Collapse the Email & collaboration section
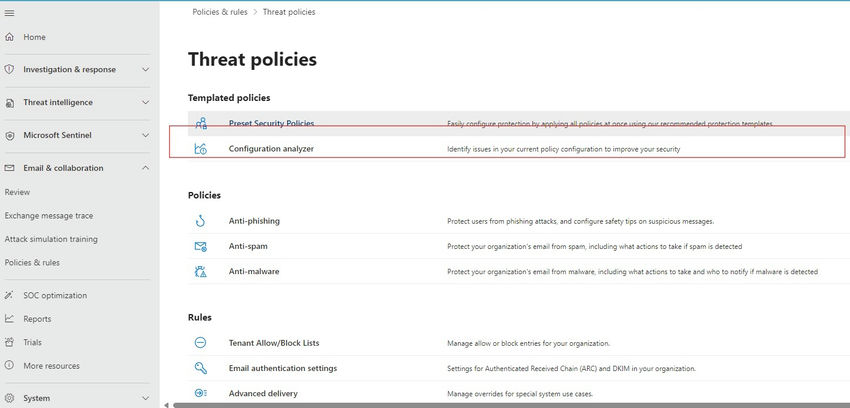The height and width of the screenshot is (408, 850). point(146,168)
